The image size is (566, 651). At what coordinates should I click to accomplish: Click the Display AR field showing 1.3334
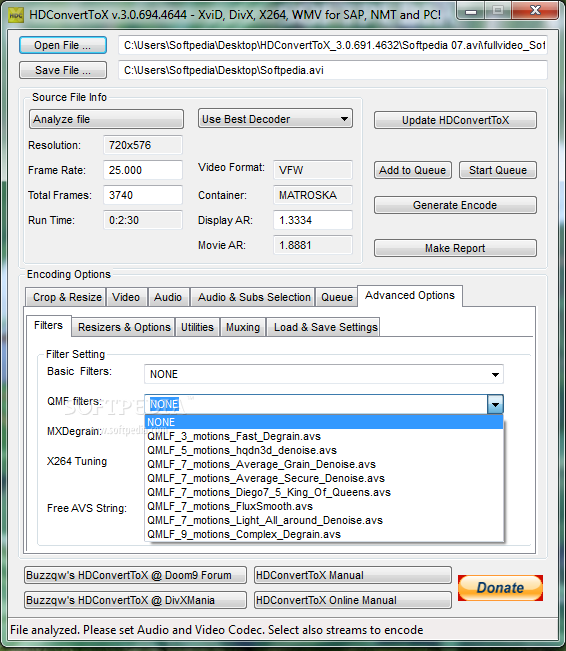pos(313,220)
